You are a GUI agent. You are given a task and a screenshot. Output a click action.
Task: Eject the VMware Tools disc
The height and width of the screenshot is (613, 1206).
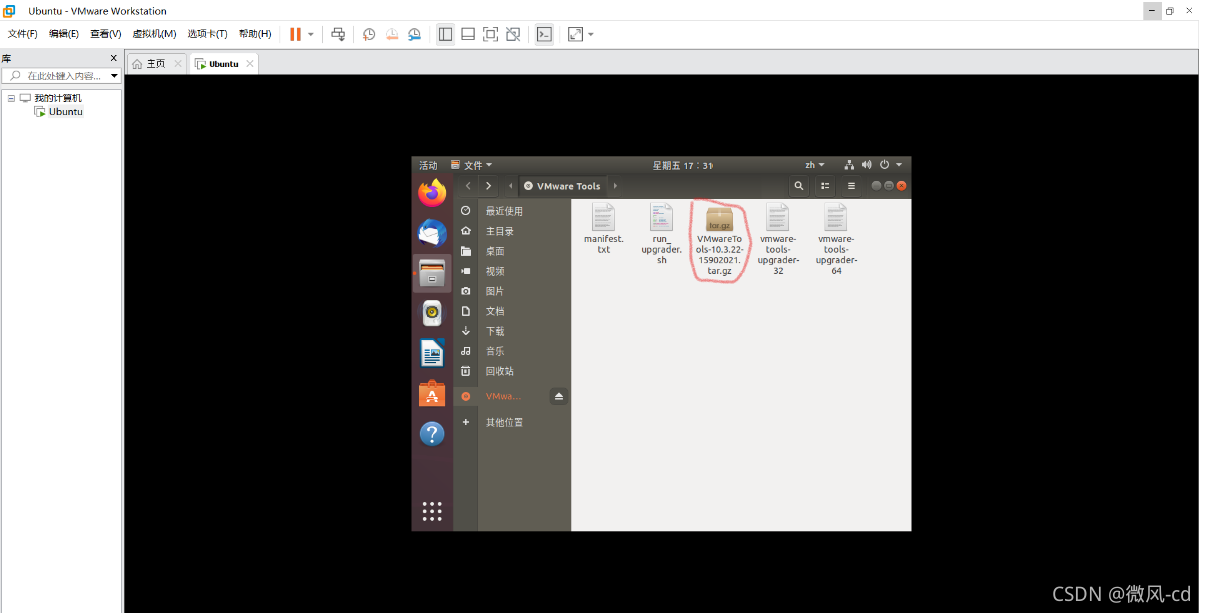tap(559, 396)
